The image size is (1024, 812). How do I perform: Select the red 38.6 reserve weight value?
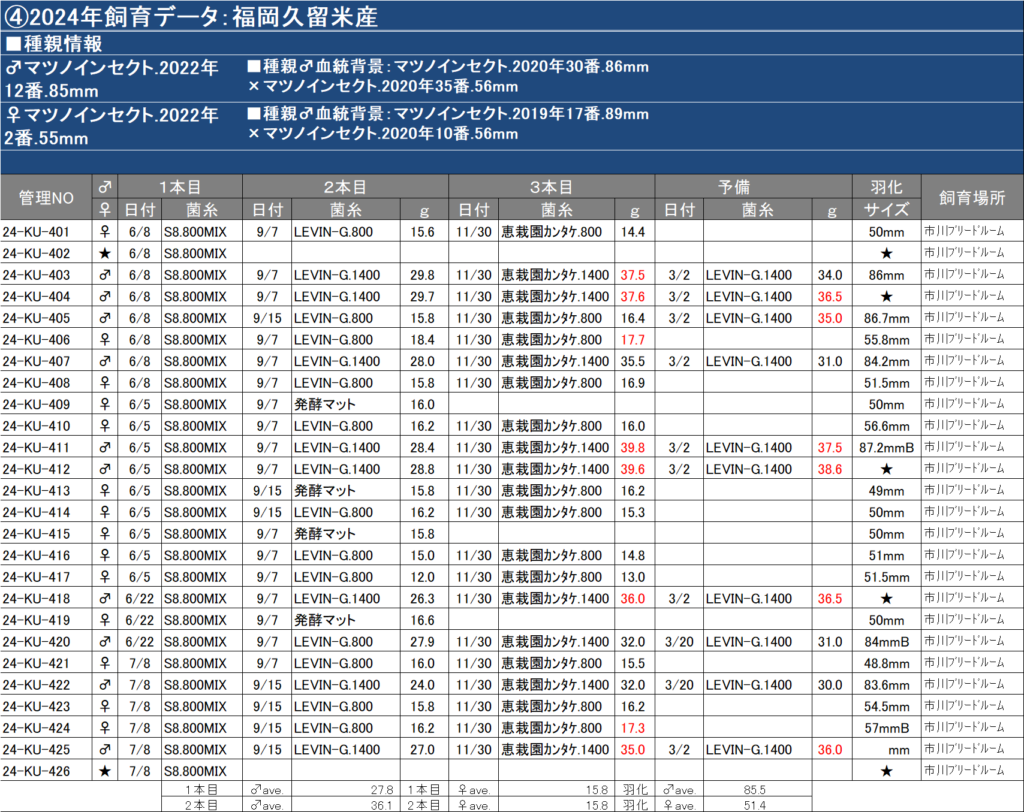tap(829, 469)
